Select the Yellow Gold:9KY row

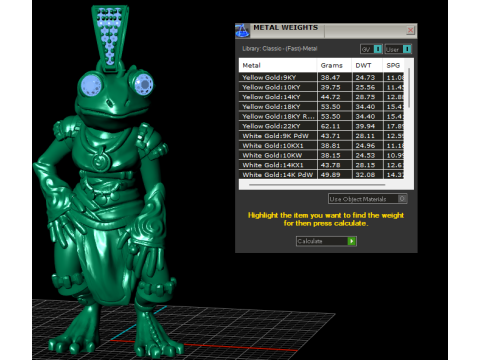[x=321, y=77]
